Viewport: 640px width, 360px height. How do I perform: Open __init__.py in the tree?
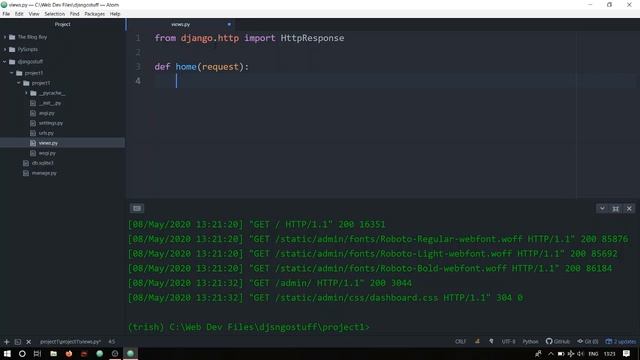[50, 103]
